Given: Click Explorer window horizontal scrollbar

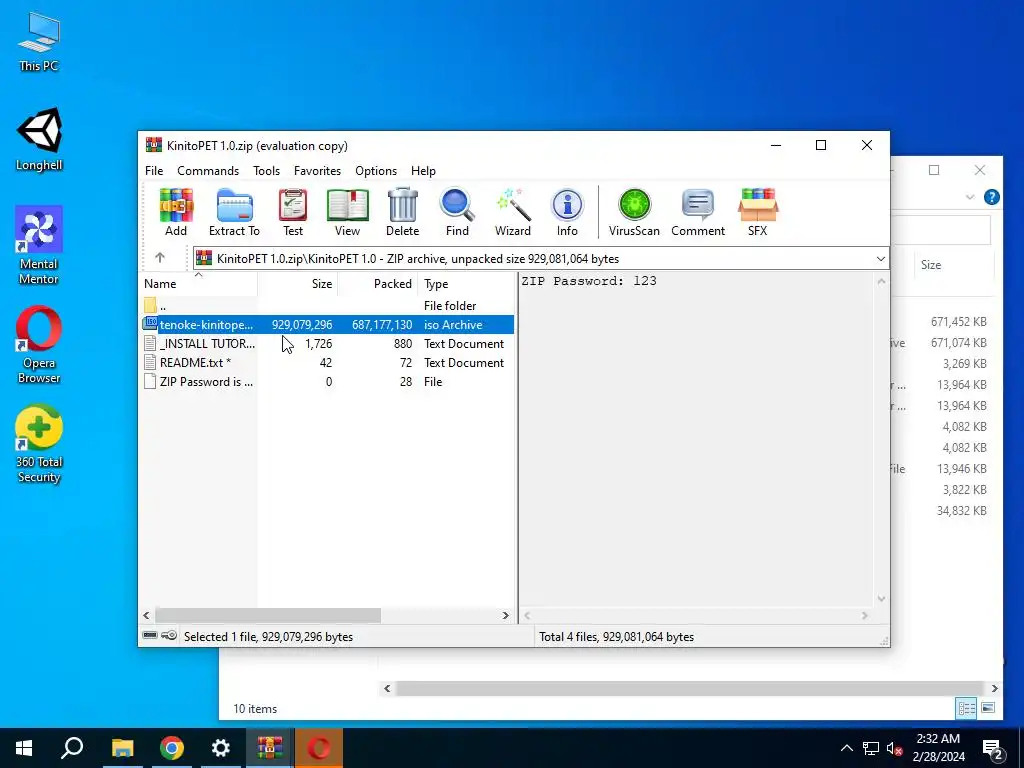Looking at the screenshot, I should 690,688.
